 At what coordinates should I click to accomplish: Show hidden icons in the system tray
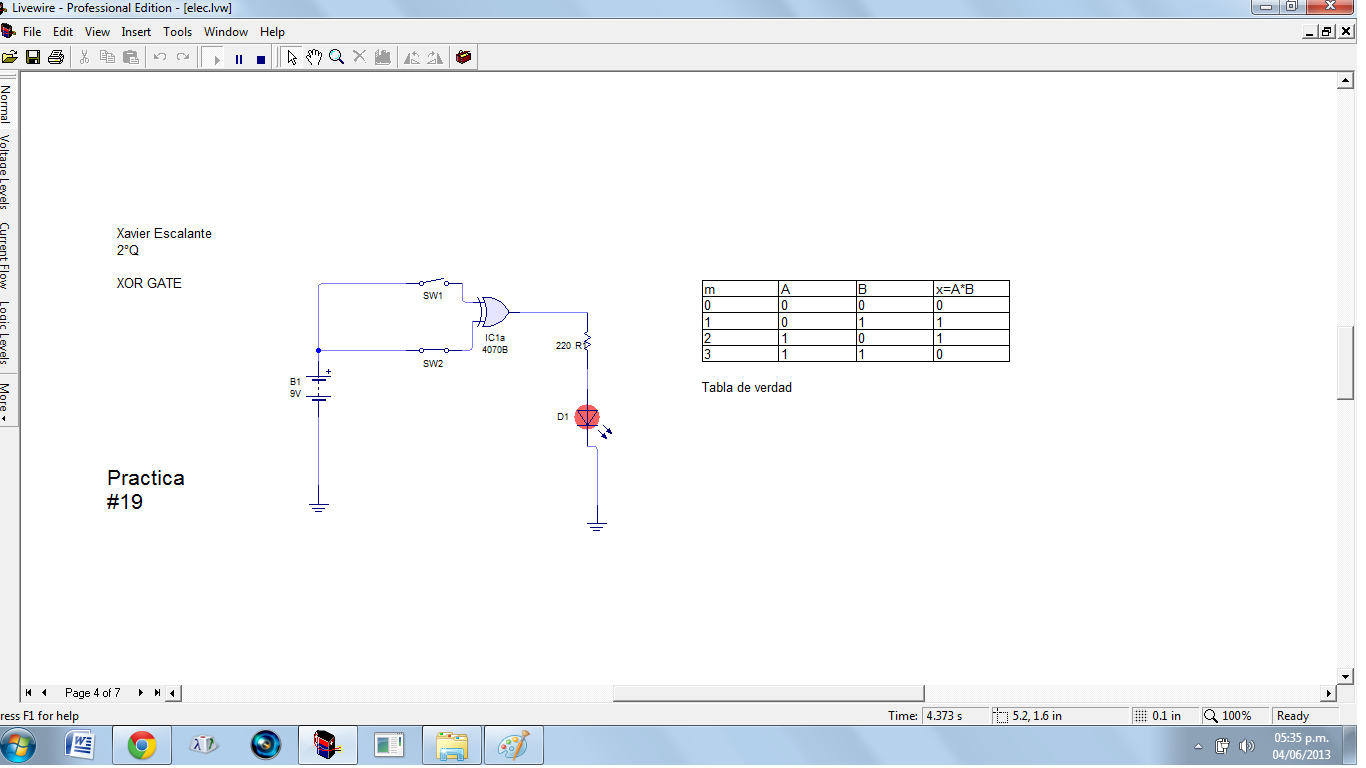pyautogui.click(x=1199, y=745)
